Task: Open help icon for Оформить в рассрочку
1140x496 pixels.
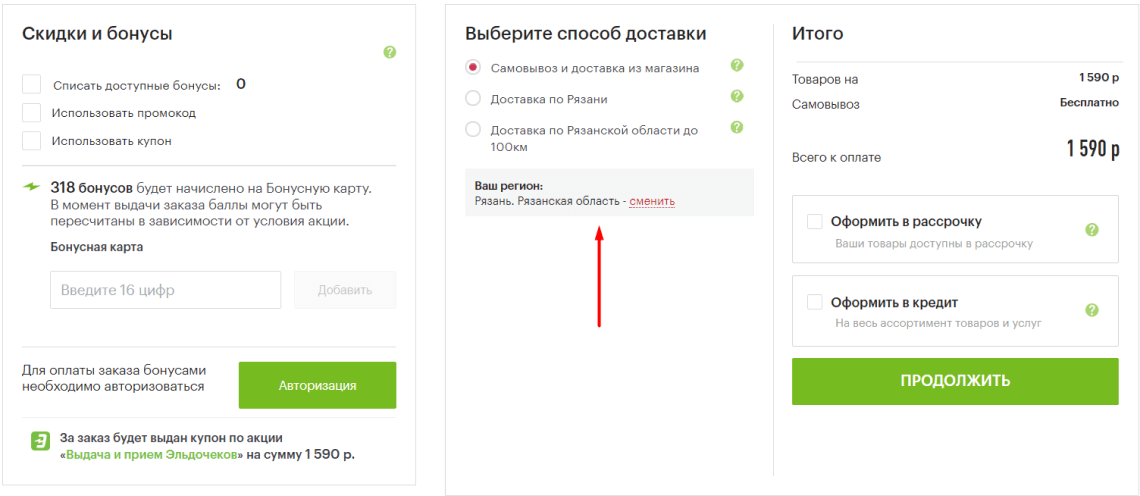Action: point(1091,230)
